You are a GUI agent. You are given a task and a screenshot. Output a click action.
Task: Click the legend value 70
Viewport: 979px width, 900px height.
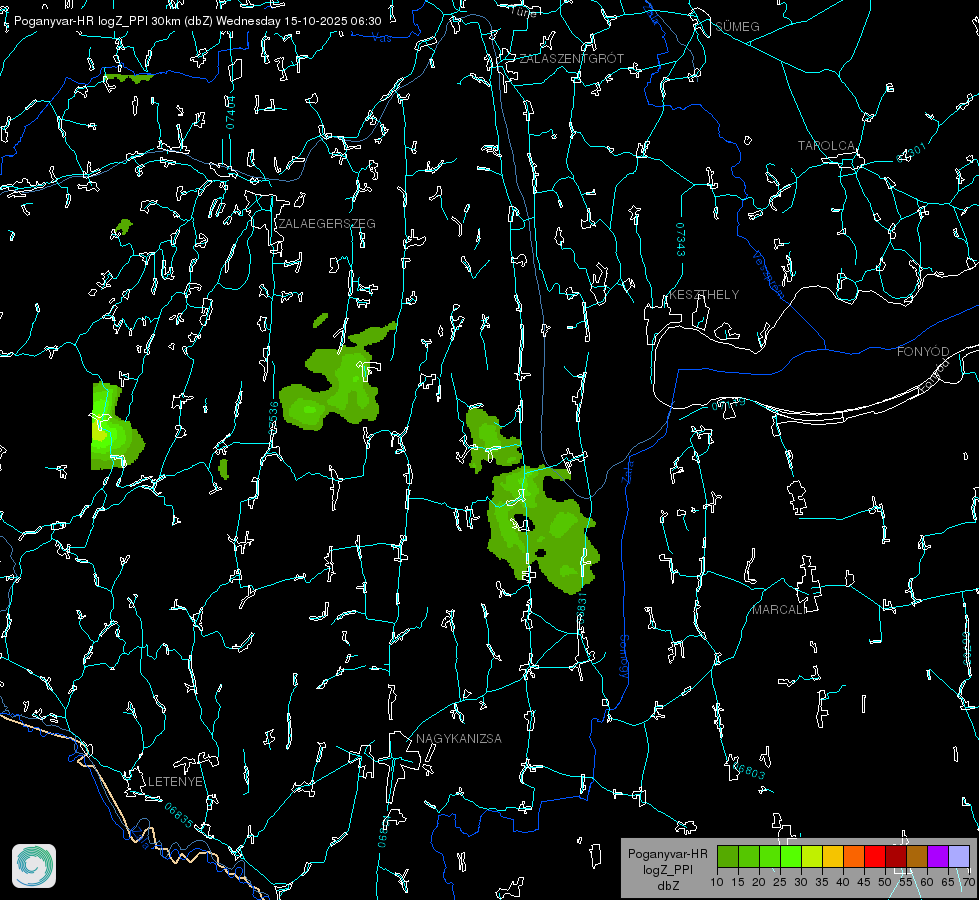pyautogui.click(x=969, y=883)
